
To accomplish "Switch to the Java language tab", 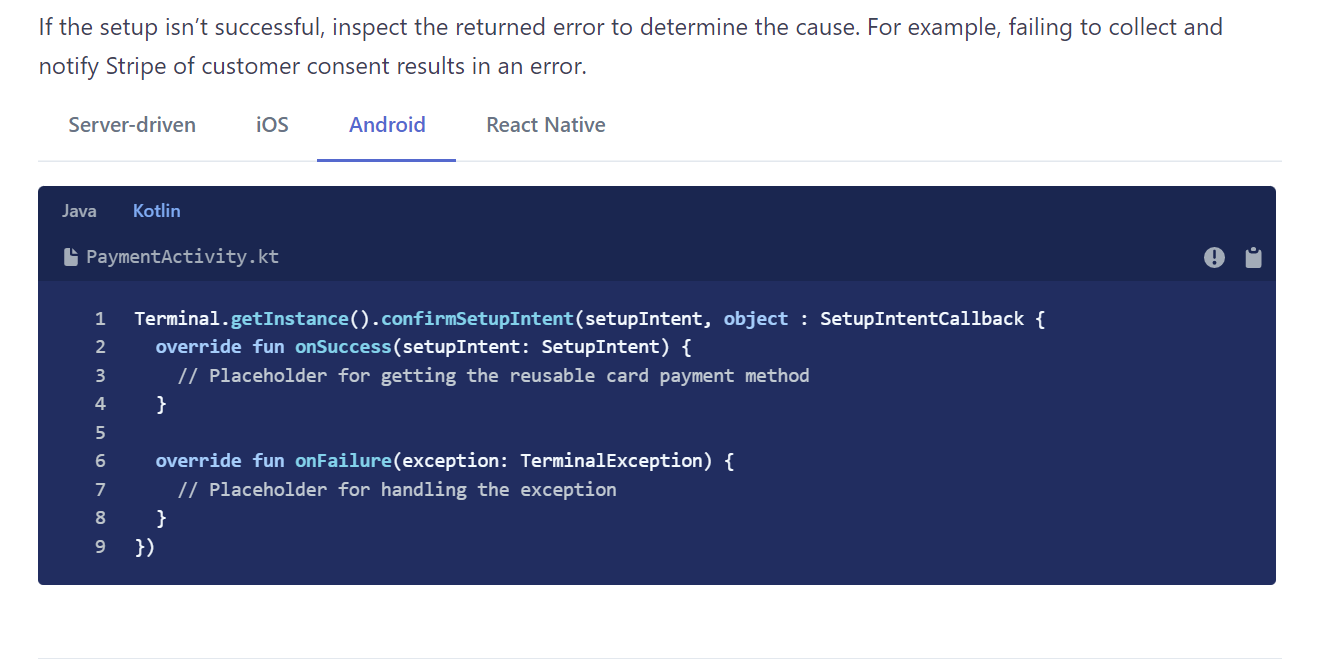I will (x=79, y=210).
